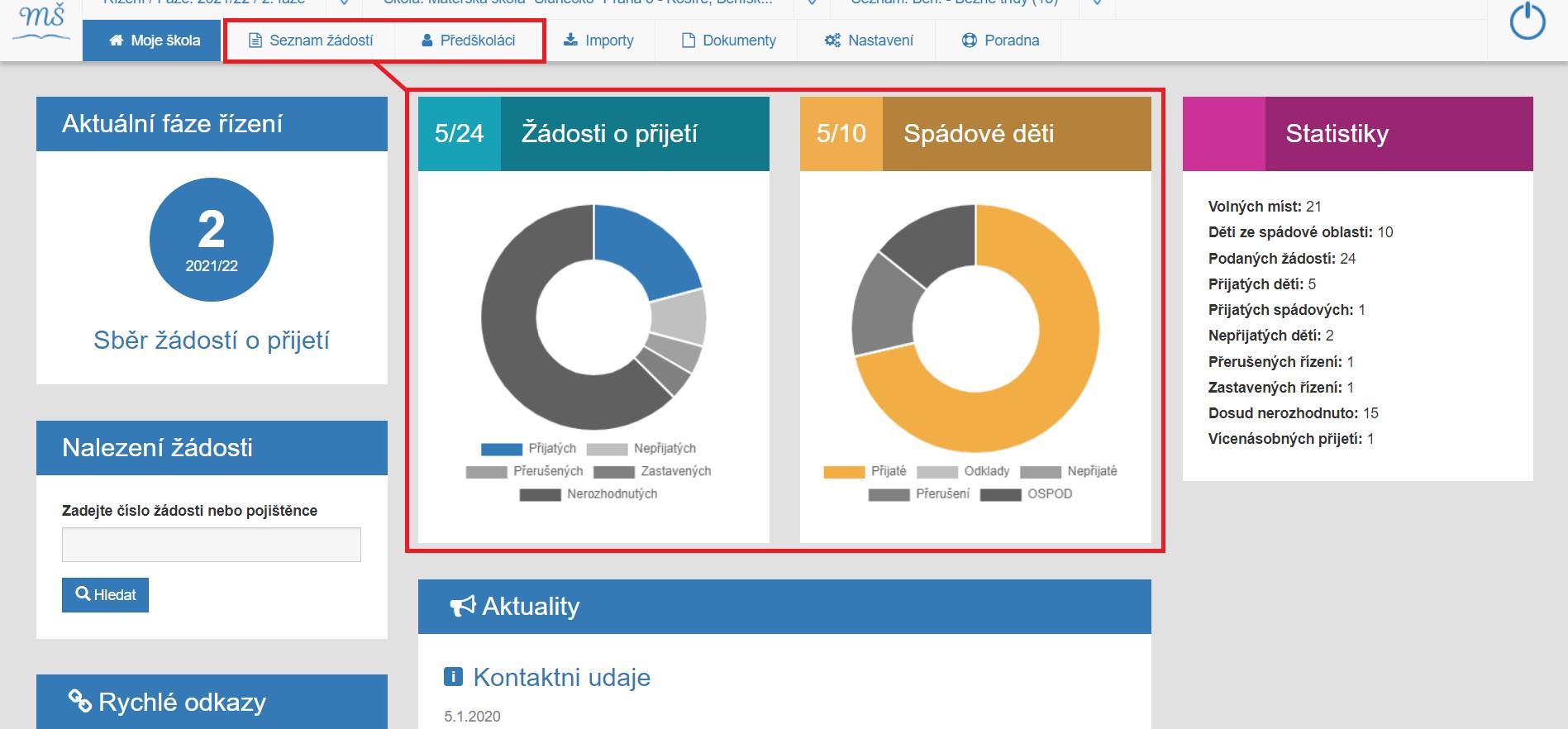The image size is (1568, 729).
Task: Open the Seznam žádostí tab
Action: pyautogui.click(x=311, y=40)
